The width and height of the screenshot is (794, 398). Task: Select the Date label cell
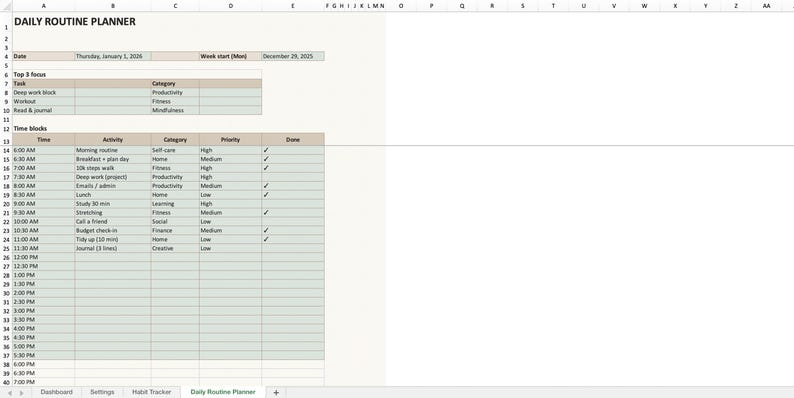coord(44,56)
